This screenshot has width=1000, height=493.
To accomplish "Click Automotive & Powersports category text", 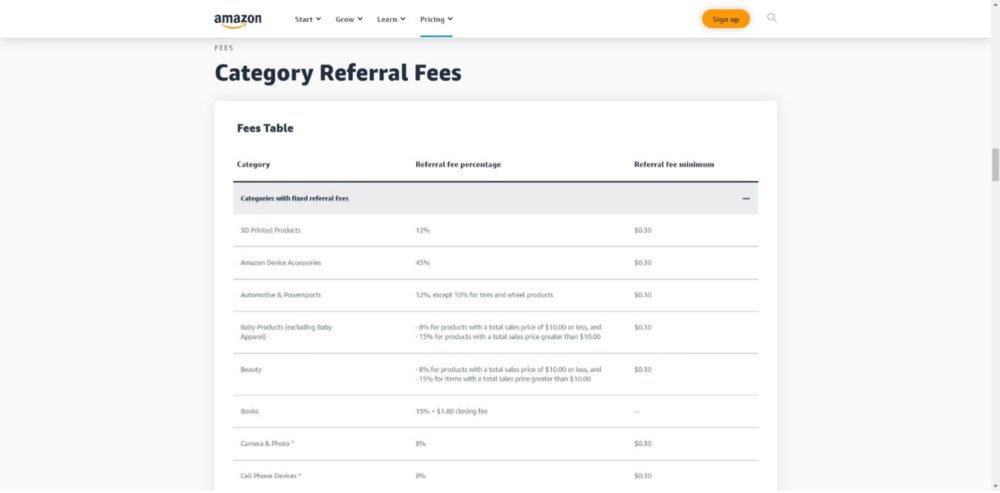I will pyautogui.click(x=281, y=295).
